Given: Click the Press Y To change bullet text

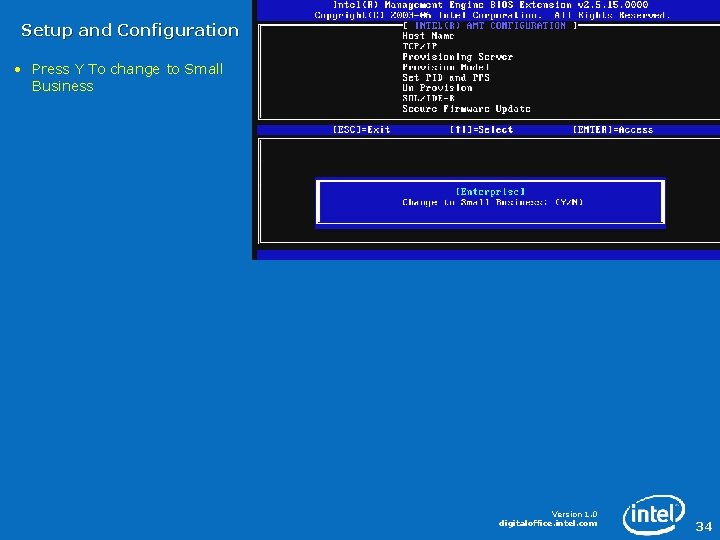Looking at the screenshot, I should [x=127, y=77].
